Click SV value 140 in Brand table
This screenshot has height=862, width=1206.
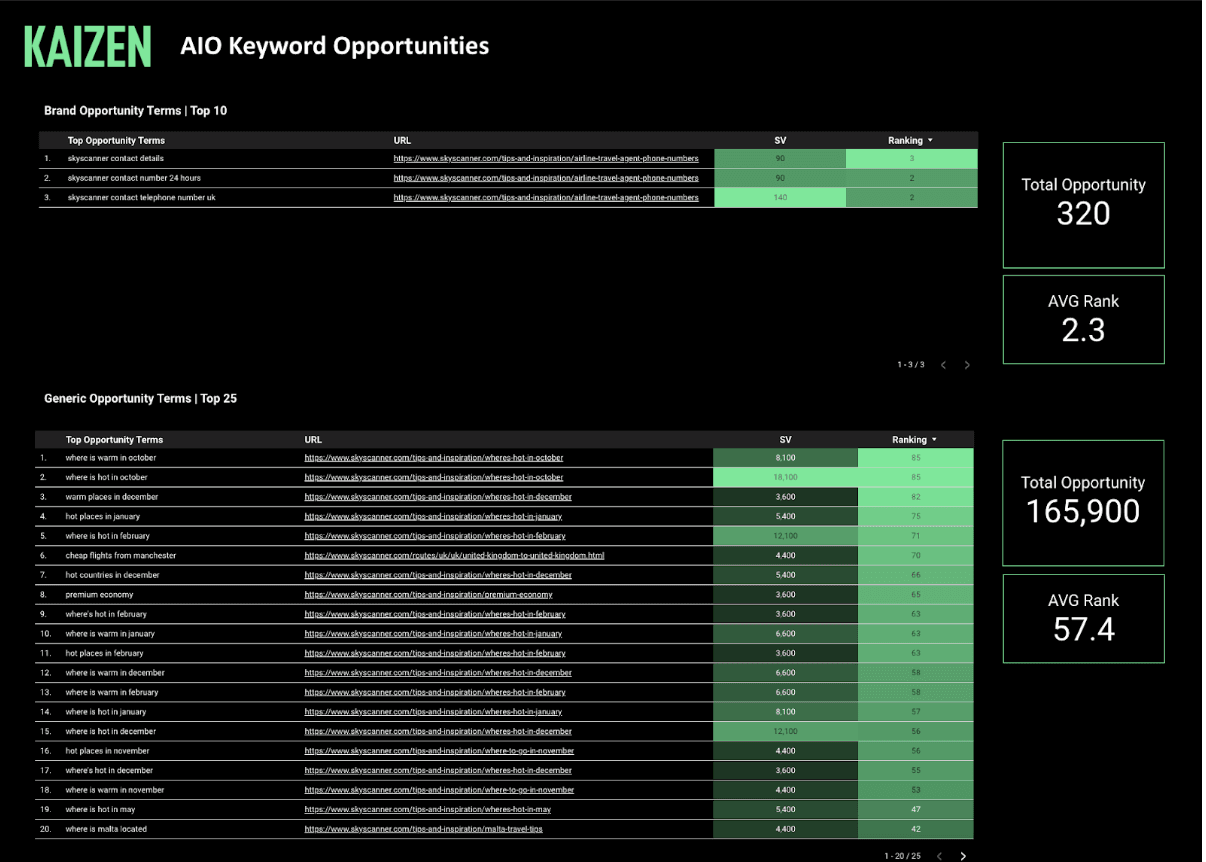click(x=780, y=198)
